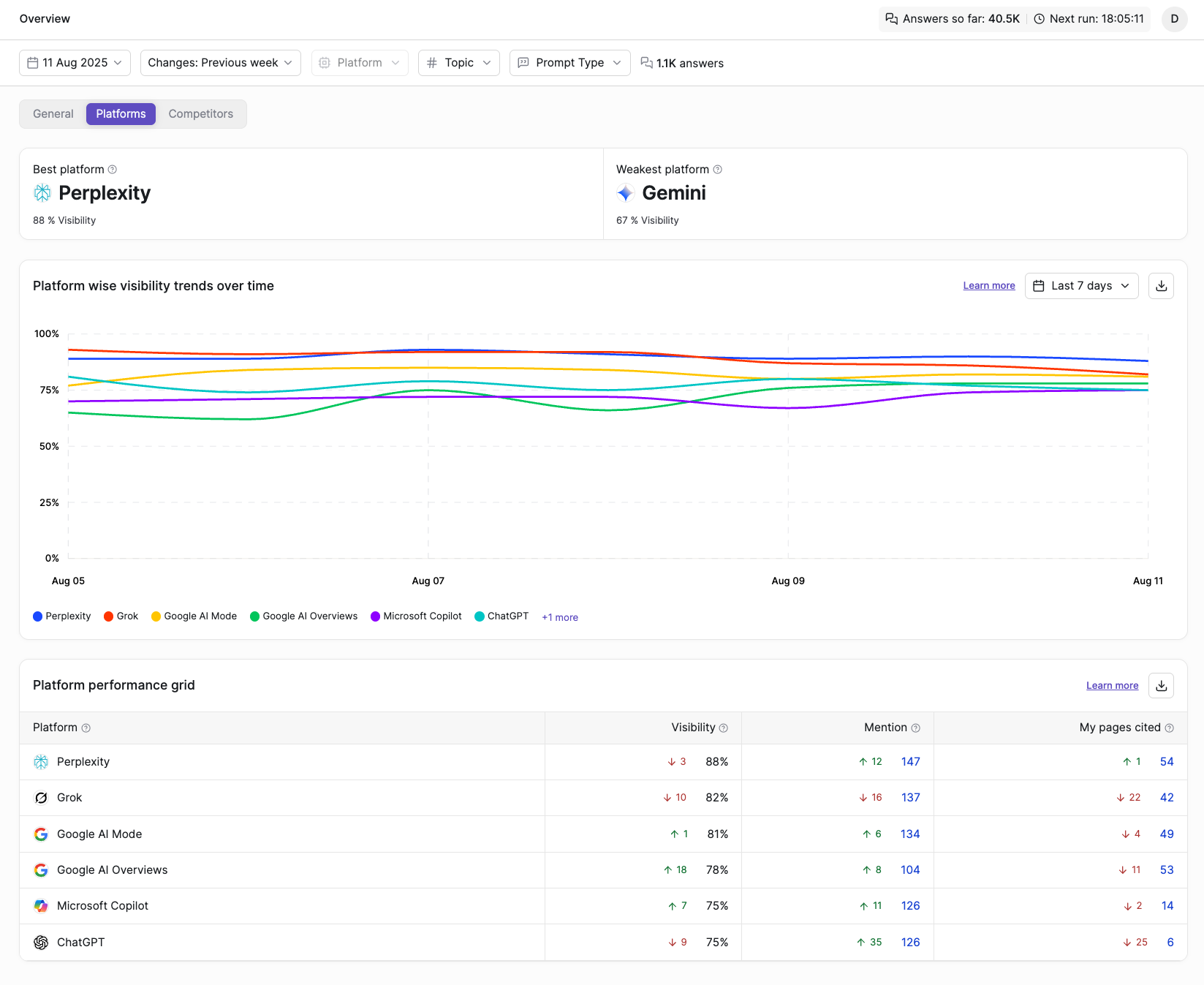This screenshot has height=985, width=1204.
Task: Toggle Grok series in chart legend
Action: point(121,616)
